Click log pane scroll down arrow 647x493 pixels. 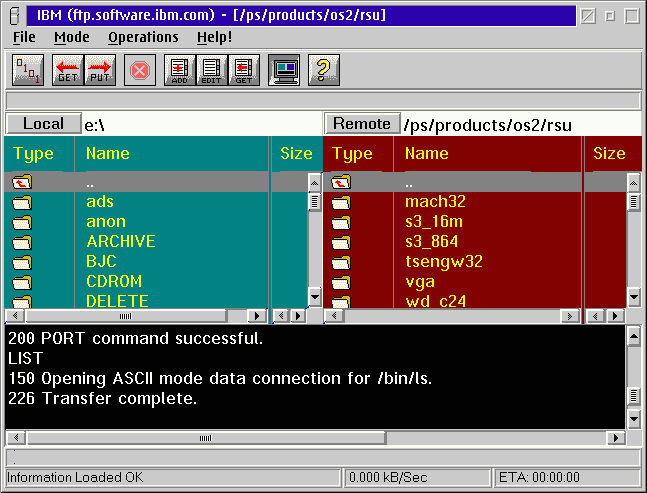coord(634,419)
